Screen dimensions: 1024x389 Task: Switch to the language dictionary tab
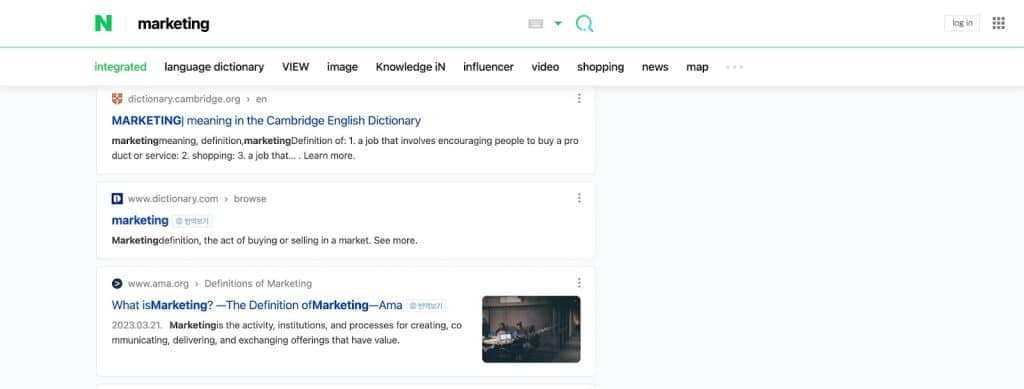(x=214, y=67)
